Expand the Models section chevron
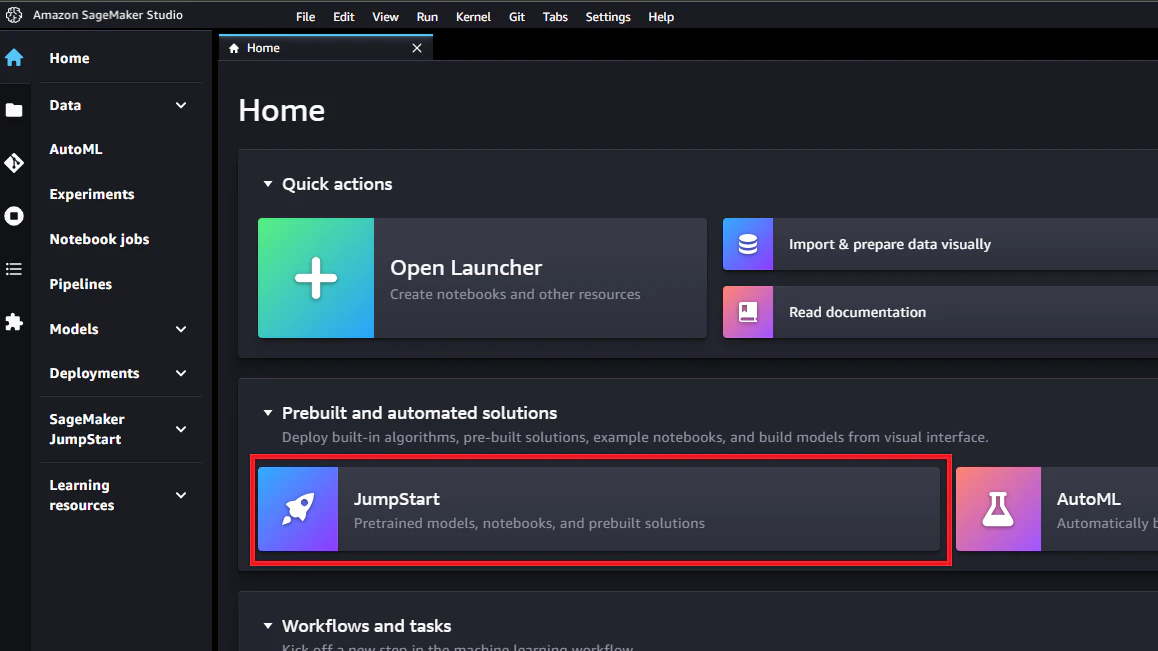Viewport: 1158px width, 651px height. 181,329
